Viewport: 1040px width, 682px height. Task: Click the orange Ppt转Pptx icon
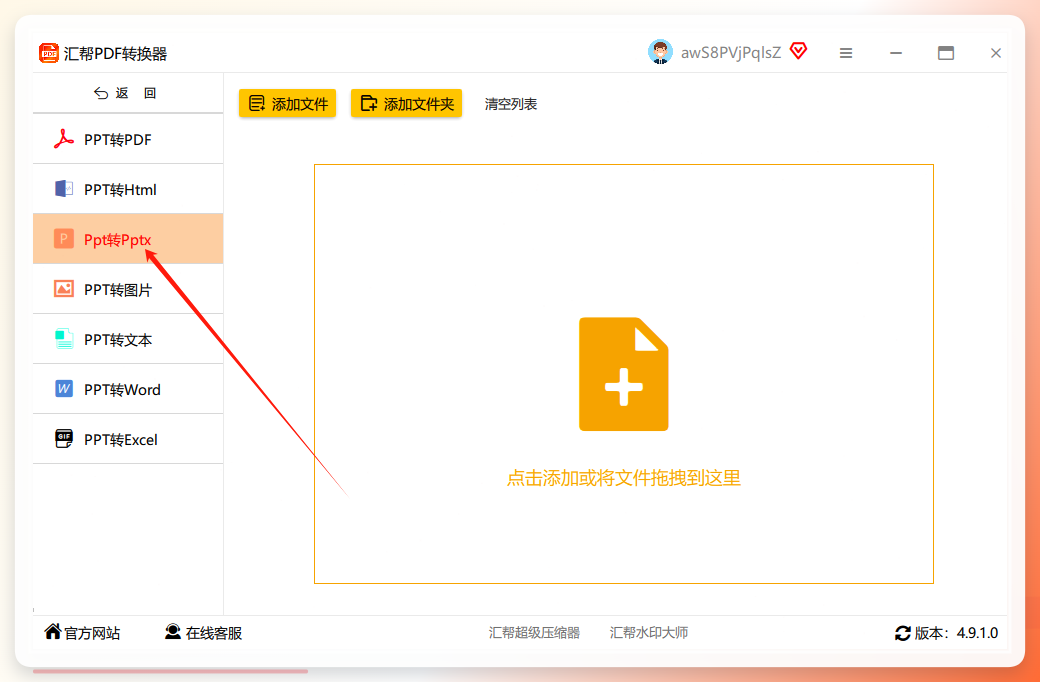click(64, 239)
